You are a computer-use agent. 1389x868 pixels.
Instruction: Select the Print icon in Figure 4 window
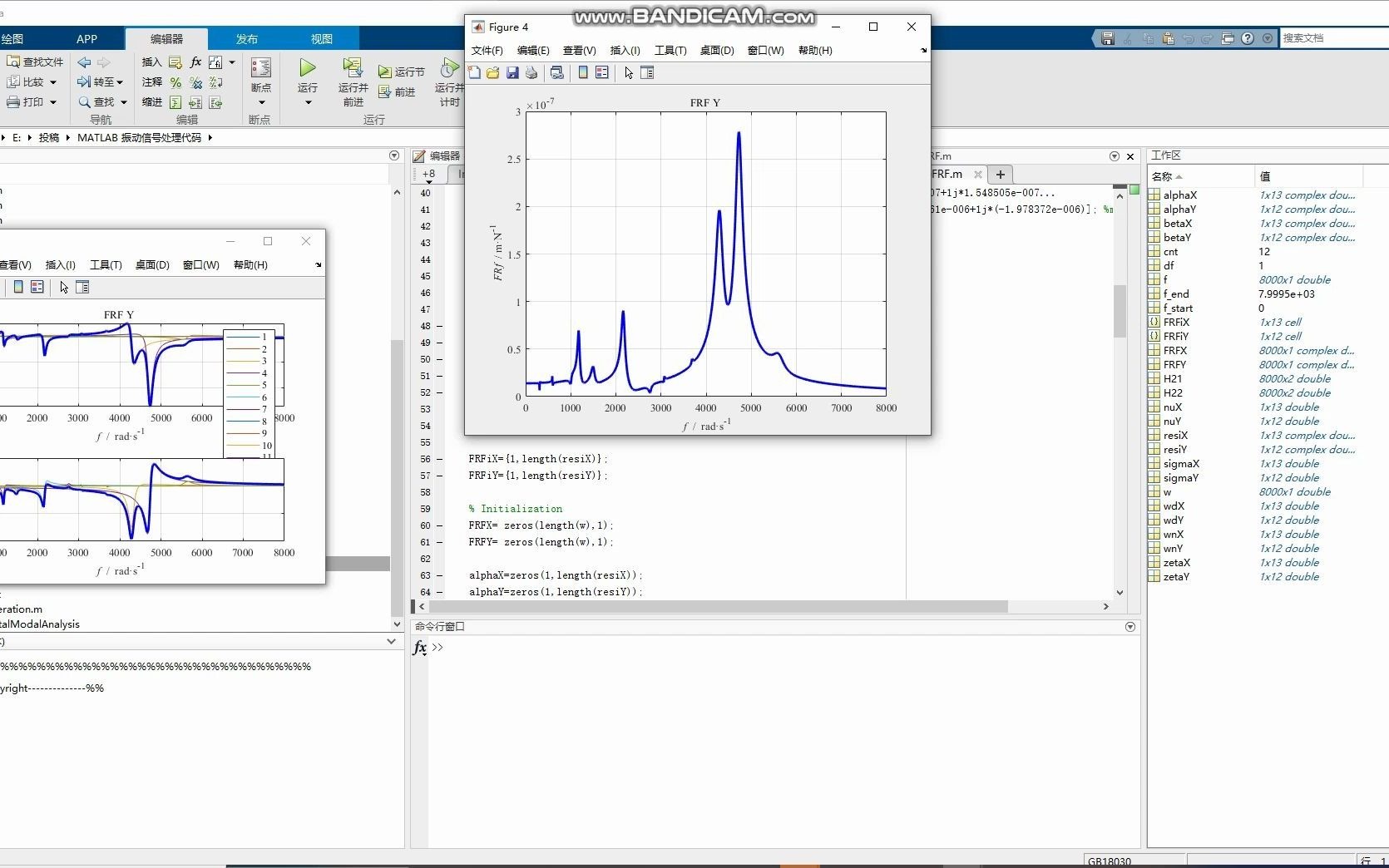click(x=530, y=72)
